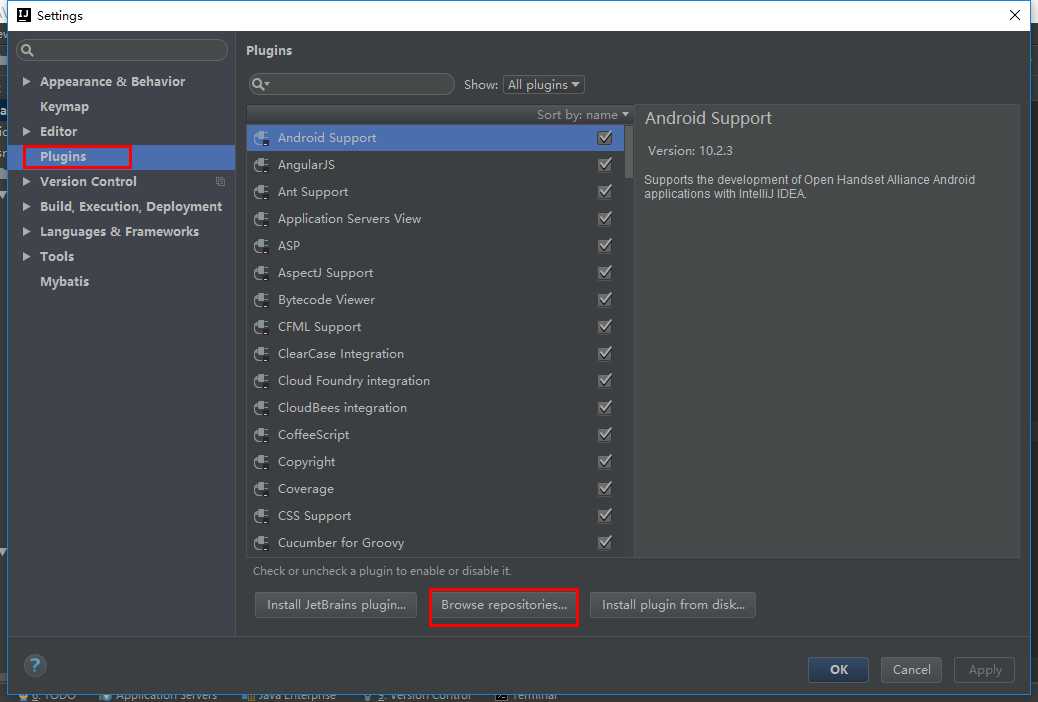The height and width of the screenshot is (702, 1038).
Task: Click the ClearCase Integration plugin icon
Action: (261, 354)
